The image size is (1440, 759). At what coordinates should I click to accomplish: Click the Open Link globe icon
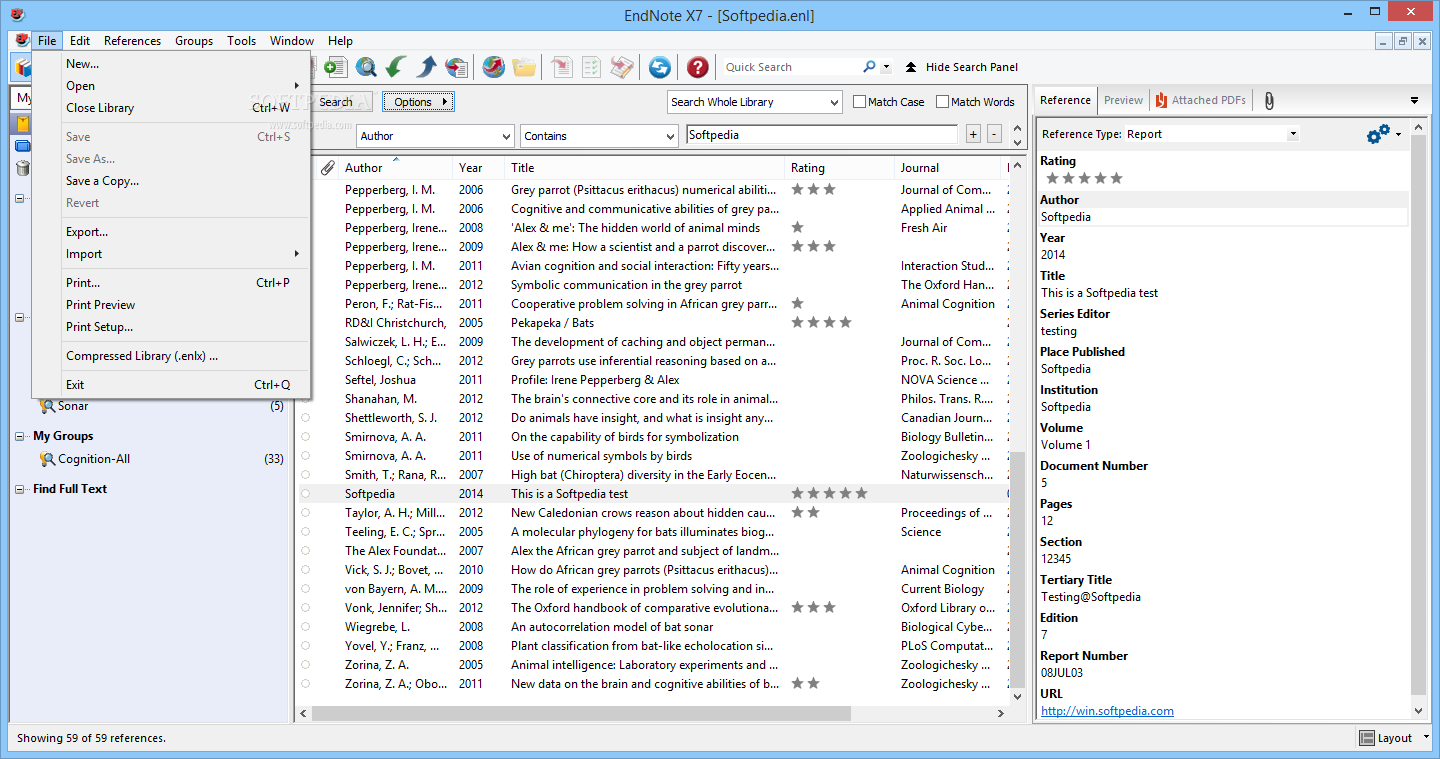[x=493, y=67]
